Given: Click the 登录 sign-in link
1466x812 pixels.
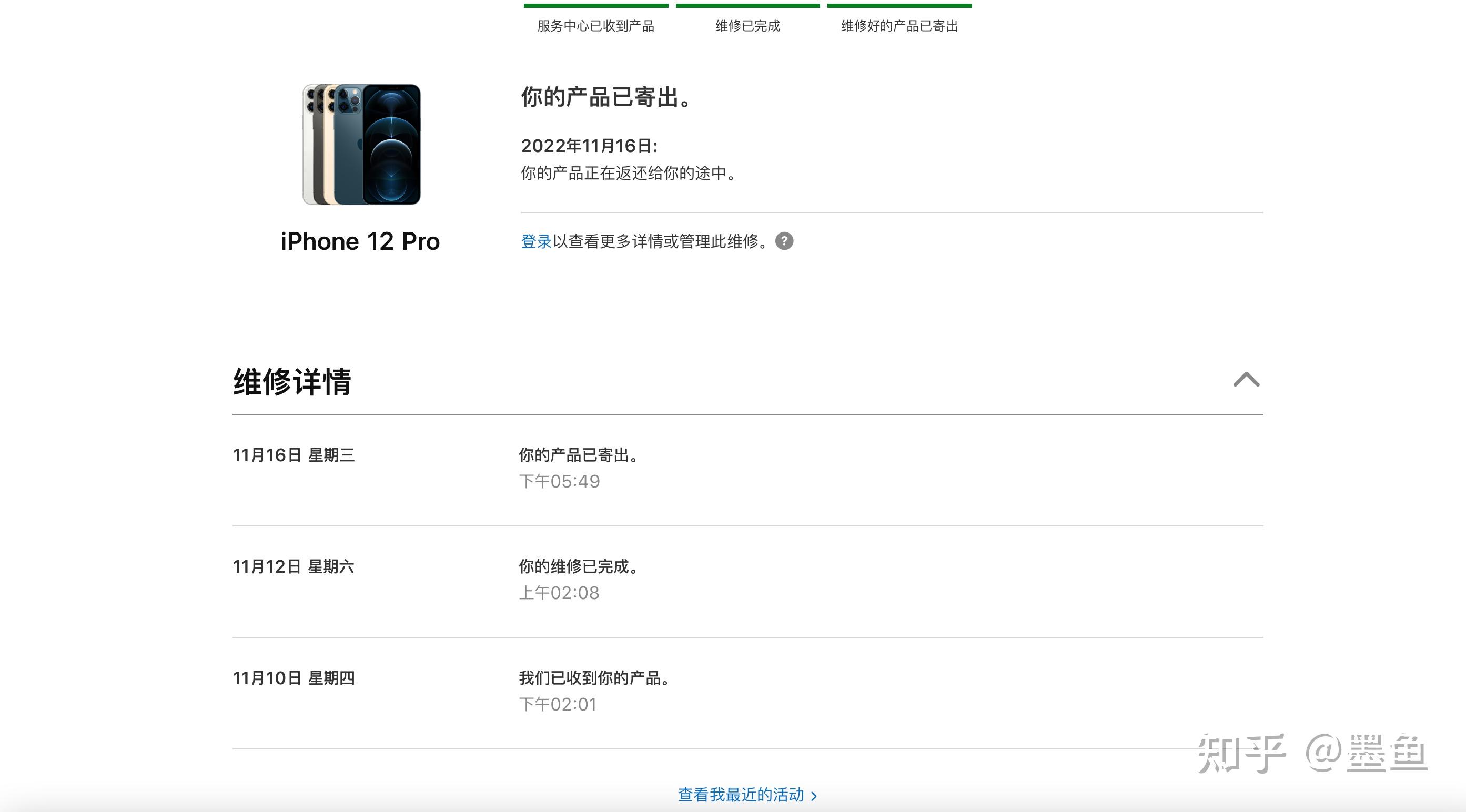Looking at the screenshot, I should [536, 241].
